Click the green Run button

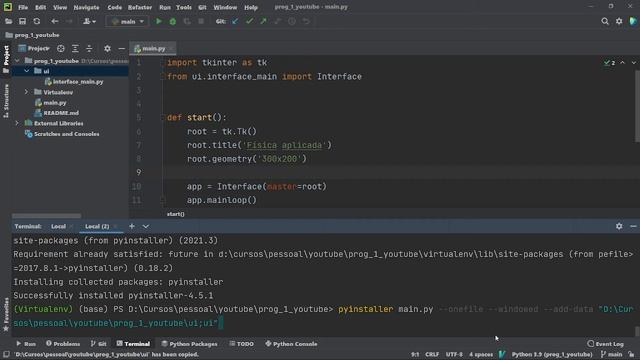[x=159, y=21]
